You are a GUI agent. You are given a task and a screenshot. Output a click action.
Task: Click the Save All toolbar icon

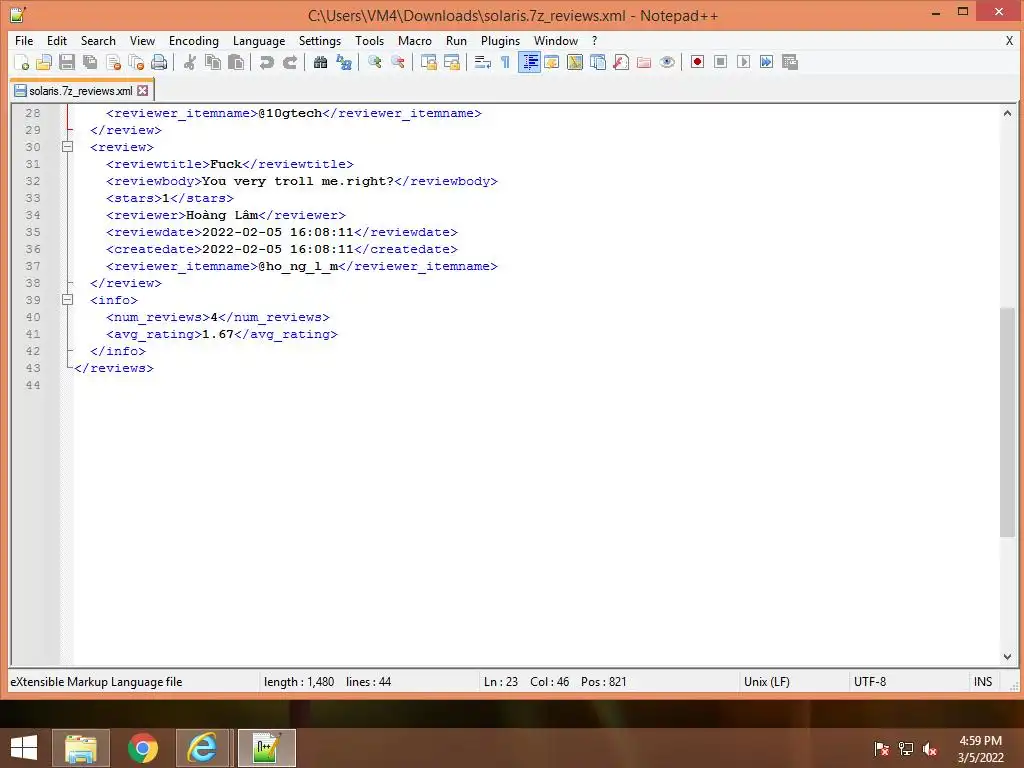[90, 62]
